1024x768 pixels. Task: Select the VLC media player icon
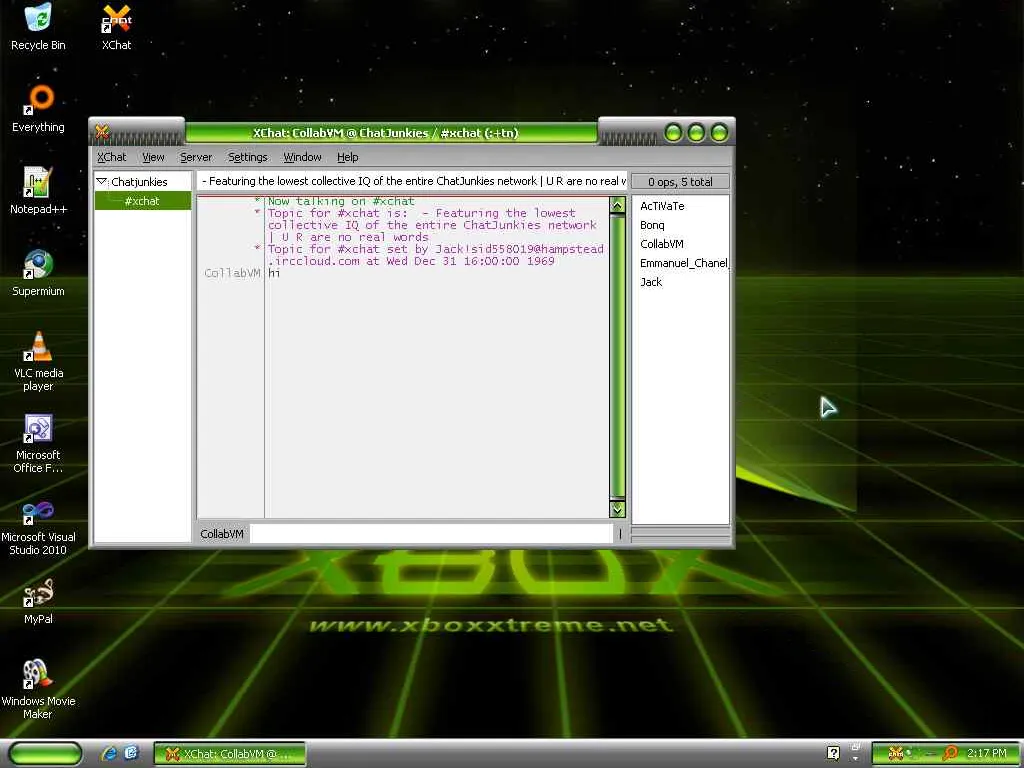point(38,360)
